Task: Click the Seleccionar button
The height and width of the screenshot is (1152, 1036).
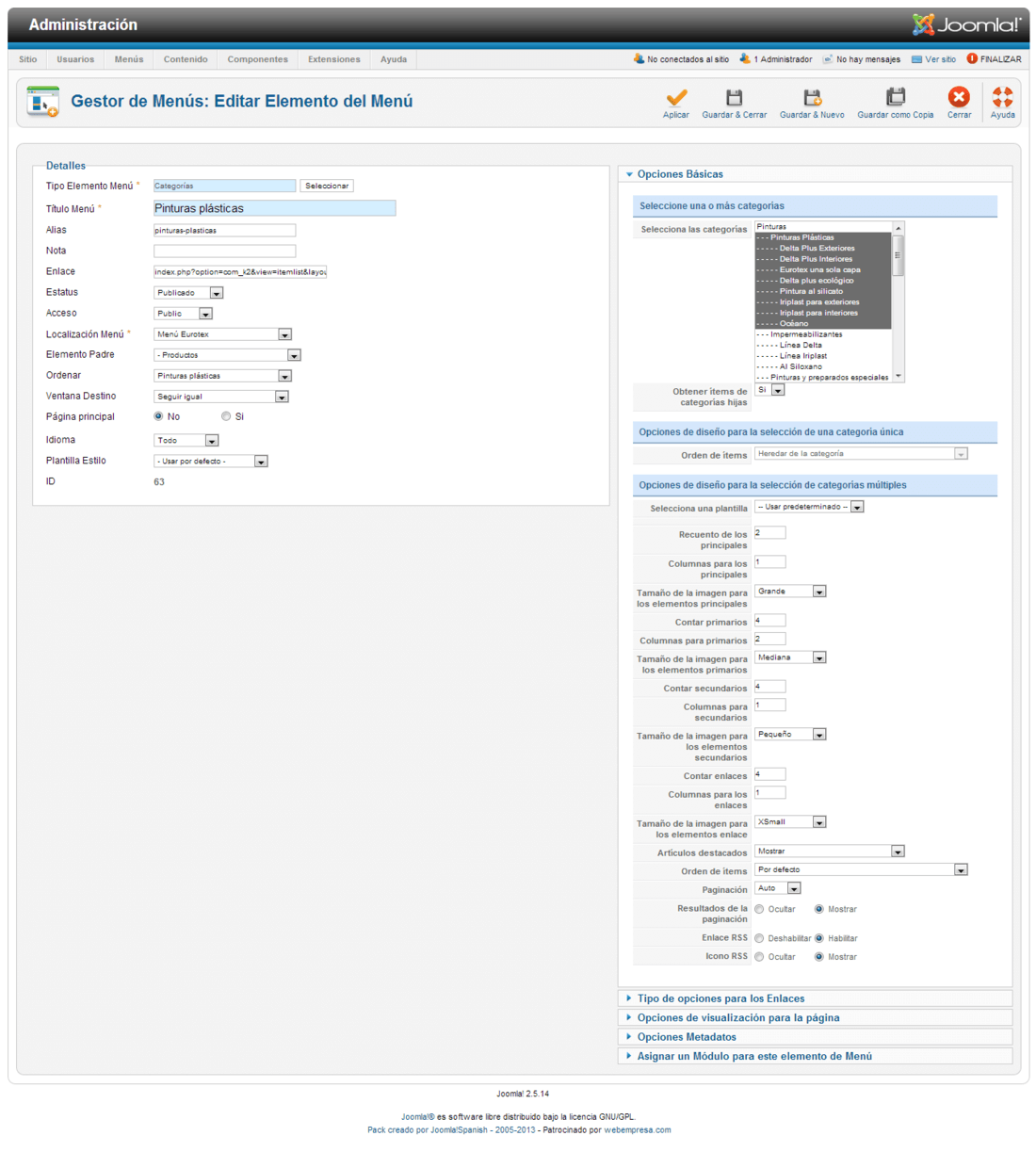Action: pos(327,186)
